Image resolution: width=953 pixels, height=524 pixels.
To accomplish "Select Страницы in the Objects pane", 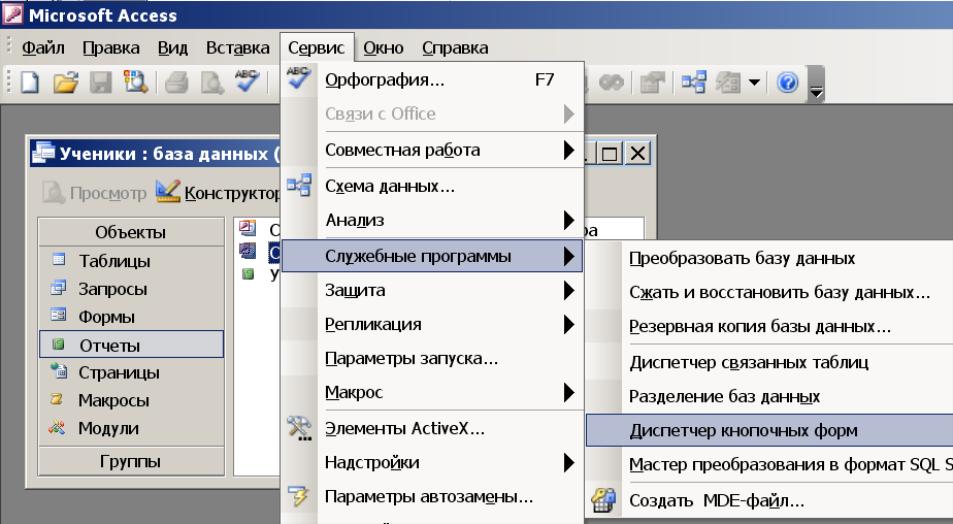I will (131, 372).
